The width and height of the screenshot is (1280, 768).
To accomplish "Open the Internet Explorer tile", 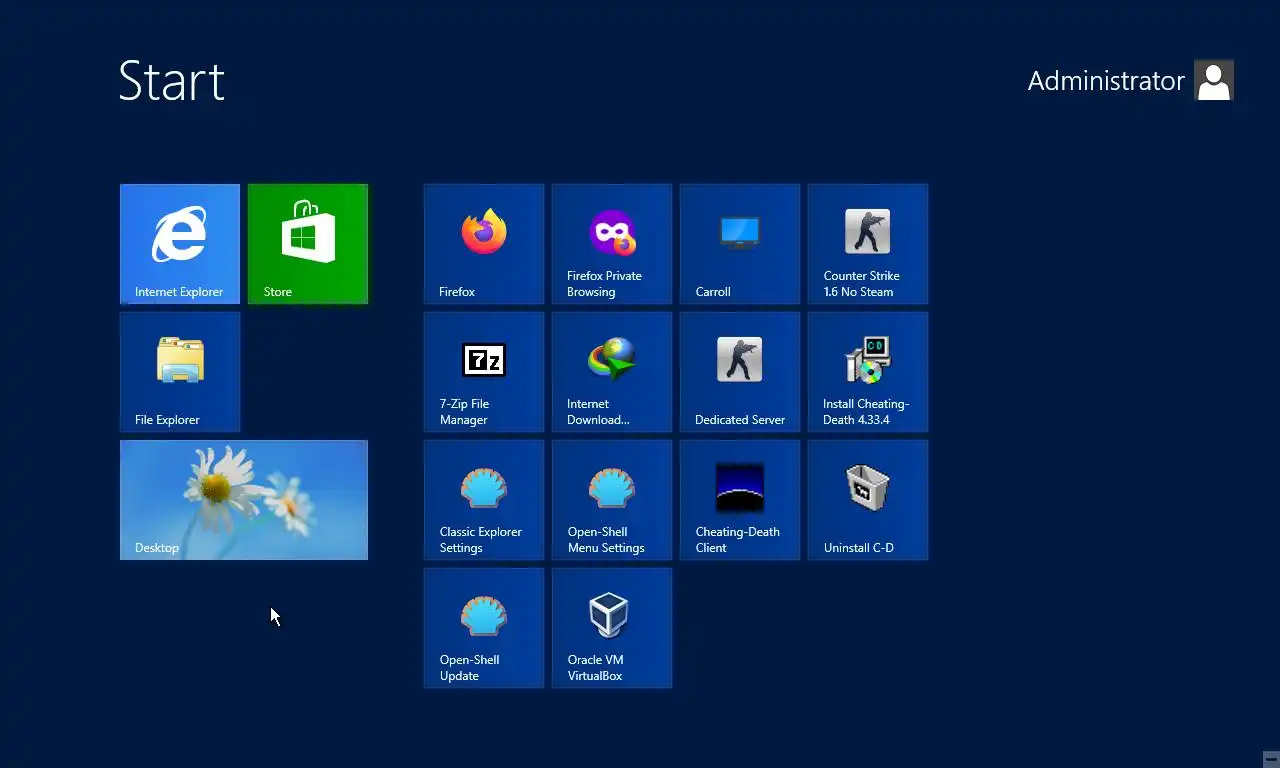I will (x=180, y=244).
